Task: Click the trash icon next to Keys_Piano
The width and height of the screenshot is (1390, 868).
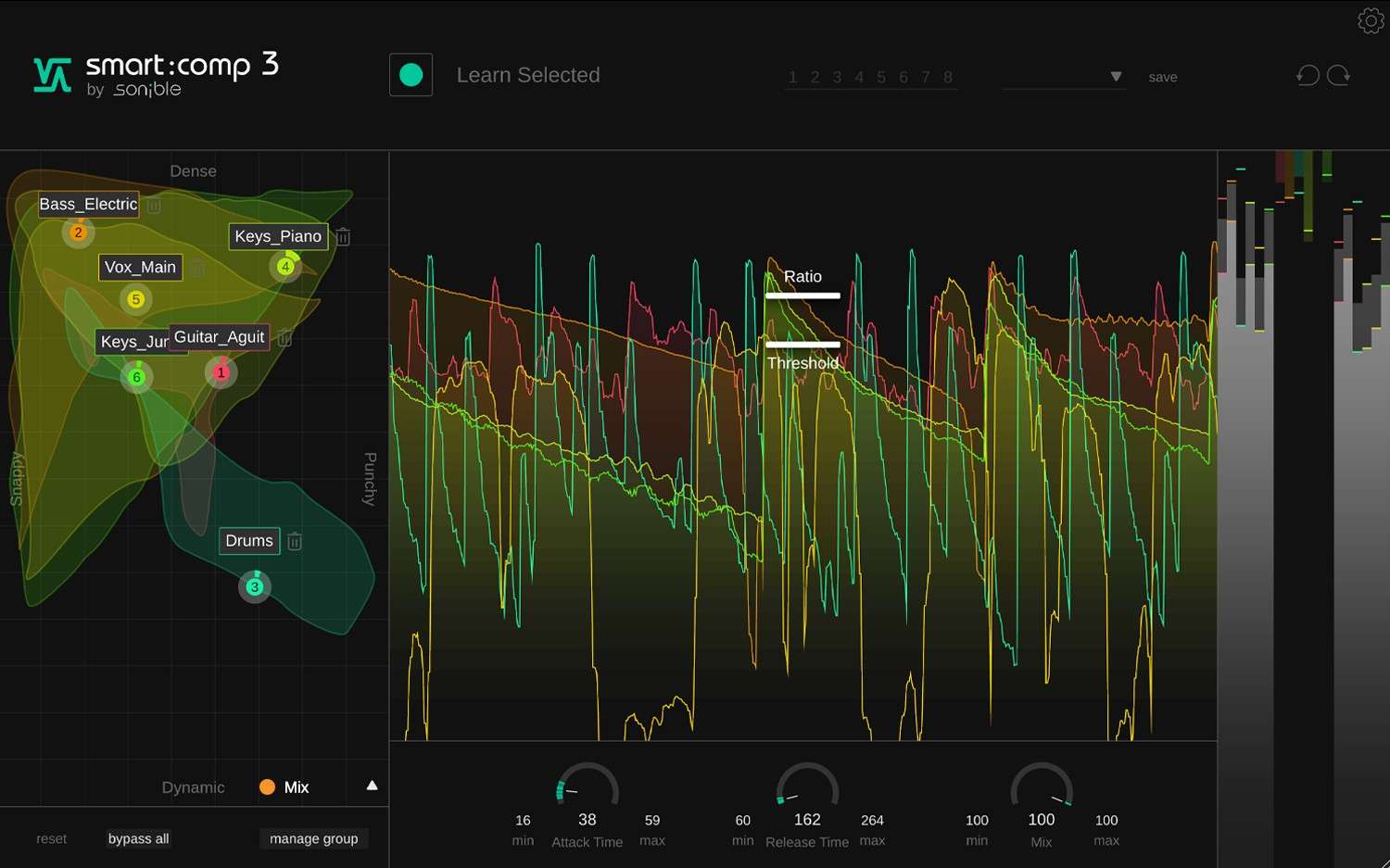Action: pyautogui.click(x=342, y=236)
